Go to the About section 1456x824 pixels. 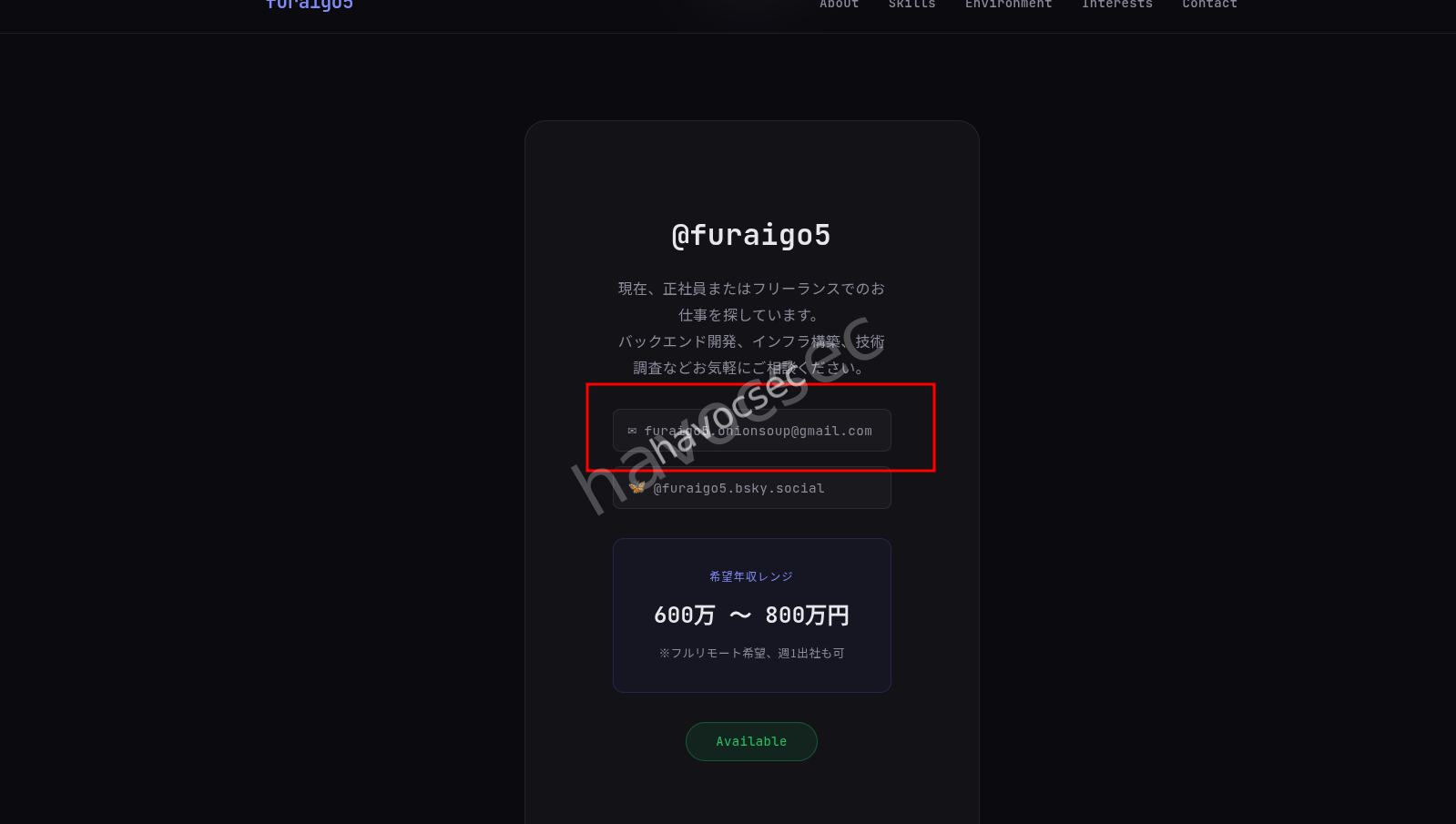point(839,5)
